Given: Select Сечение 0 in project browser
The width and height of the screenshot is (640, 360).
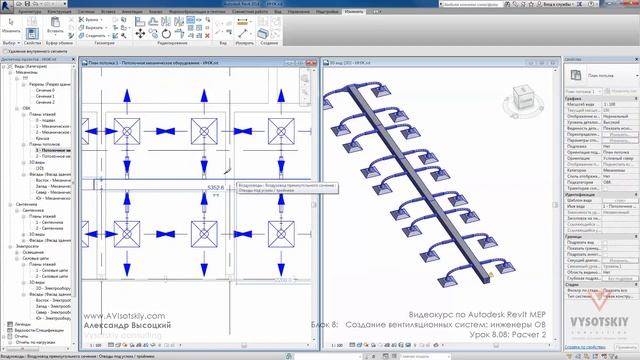Looking at the screenshot, I should [45, 90].
